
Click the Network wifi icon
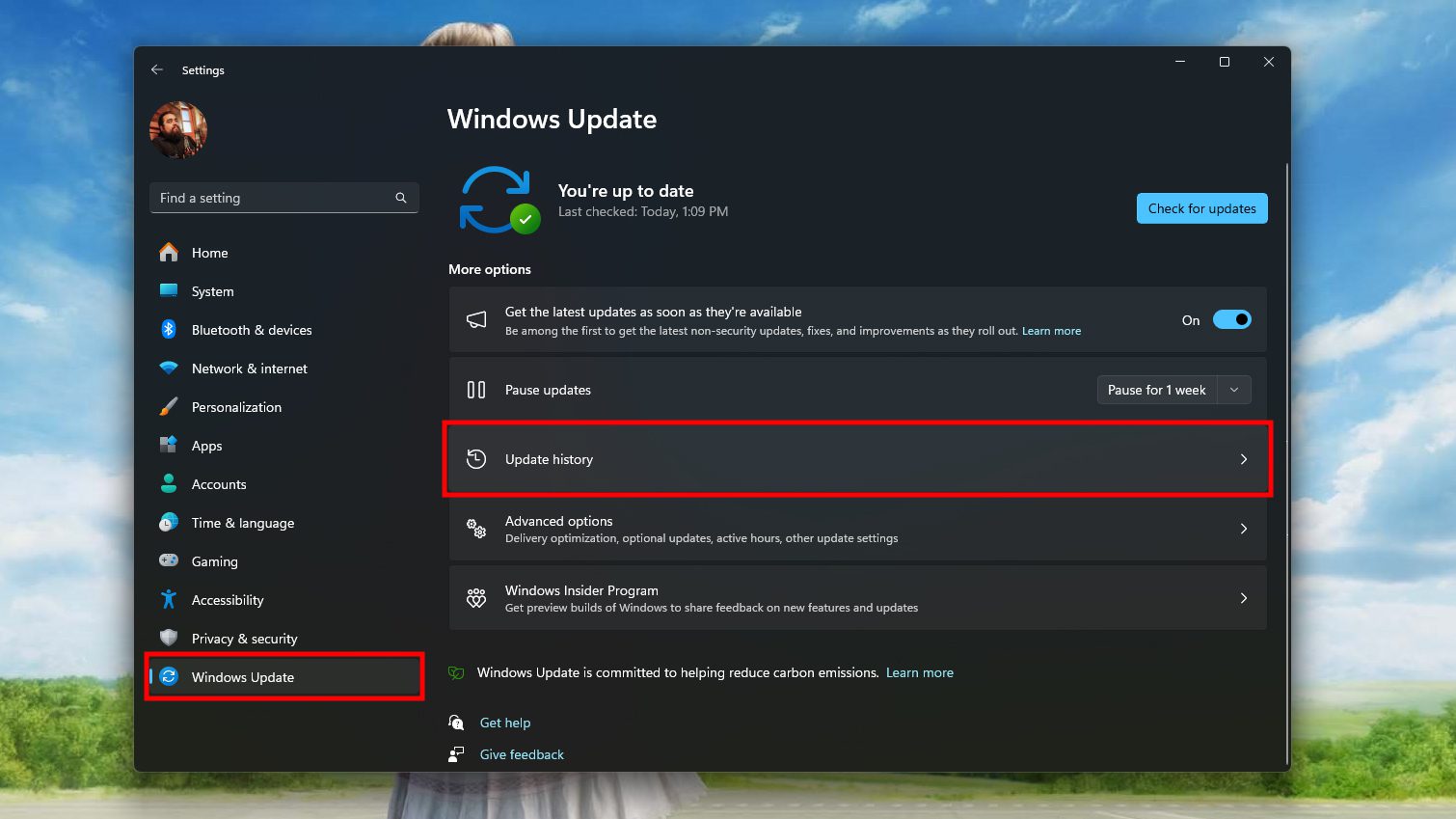tap(169, 368)
